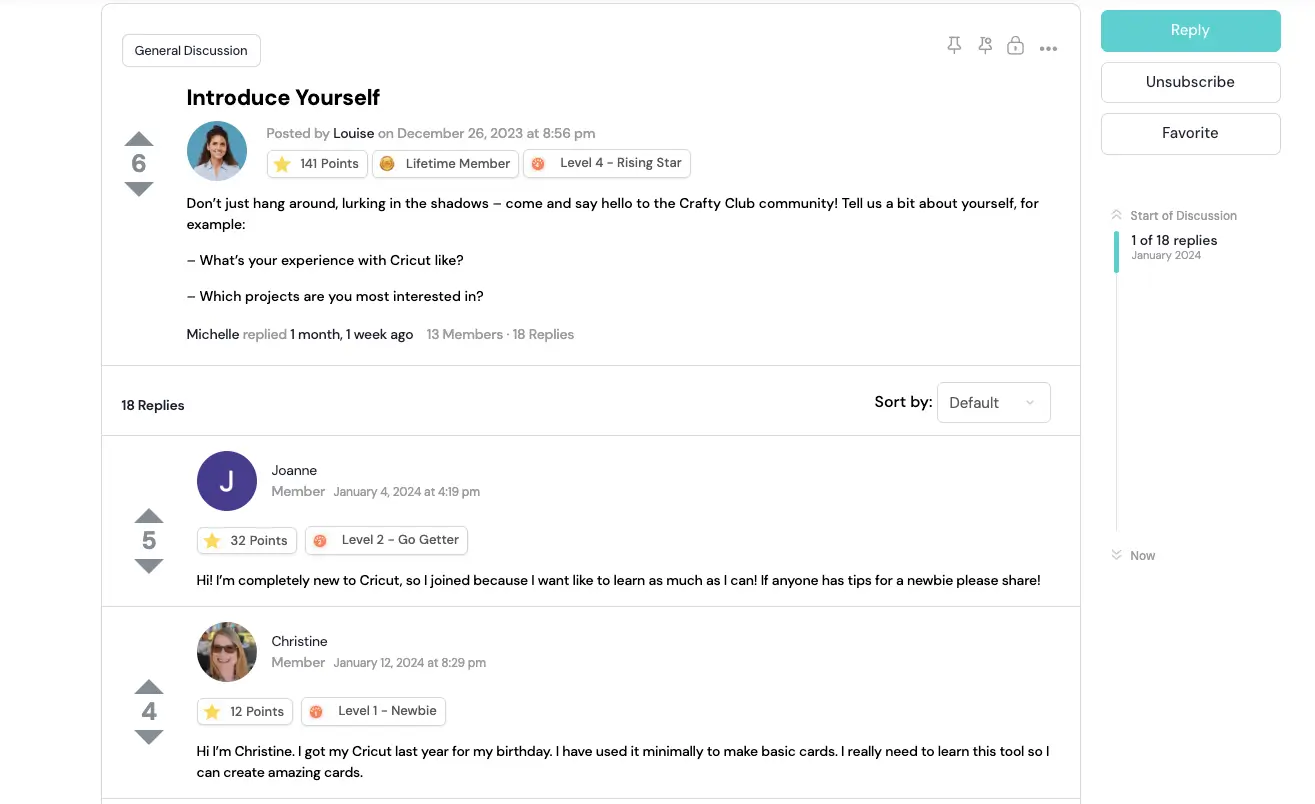Viewport: 1315px width, 804px height.
Task: Jump to Now in the timeline
Action: pyautogui.click(x=1141, y=555)
